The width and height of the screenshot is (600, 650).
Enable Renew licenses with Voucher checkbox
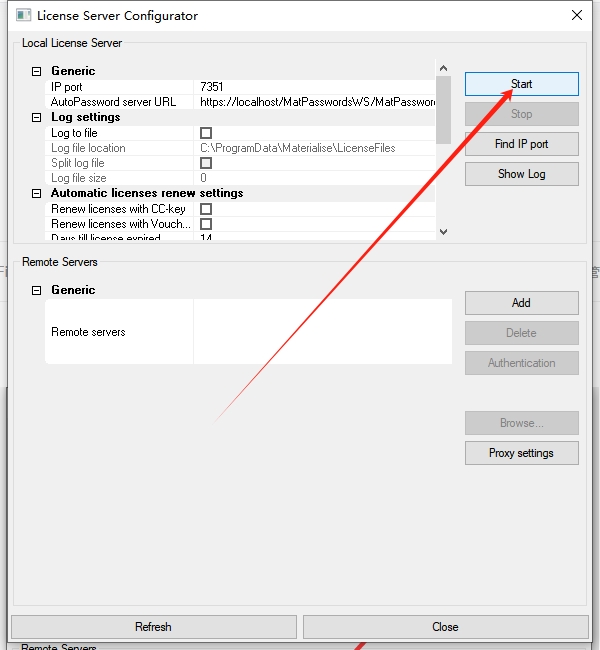[x=206, y=224]
